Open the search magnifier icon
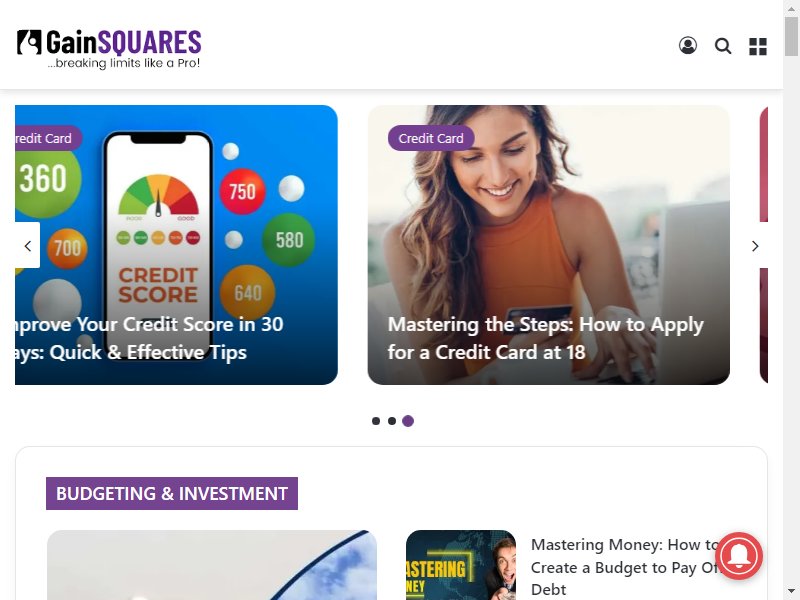 coord(723,46)
